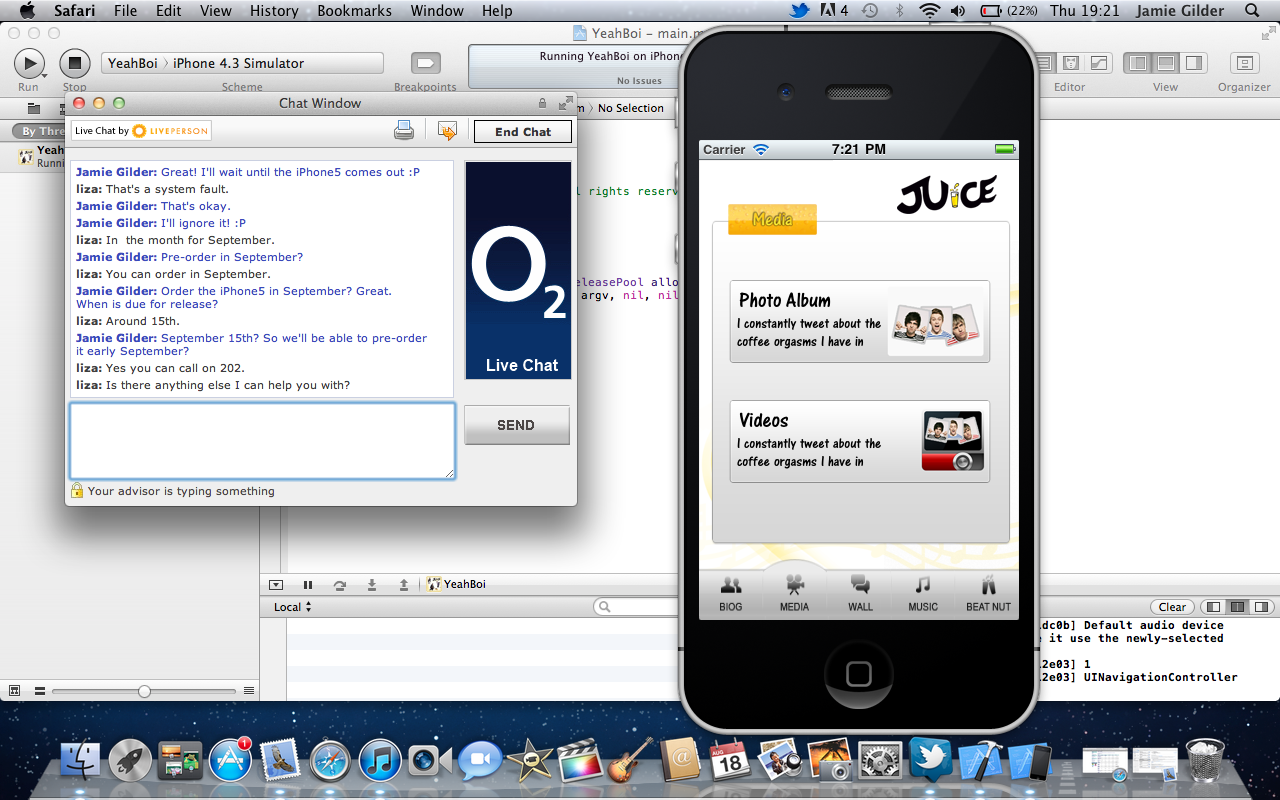Open the Wi-Fi status menu
This screenshot has height=800, width=1280.
pyautogui.click(x=930, y=11)
